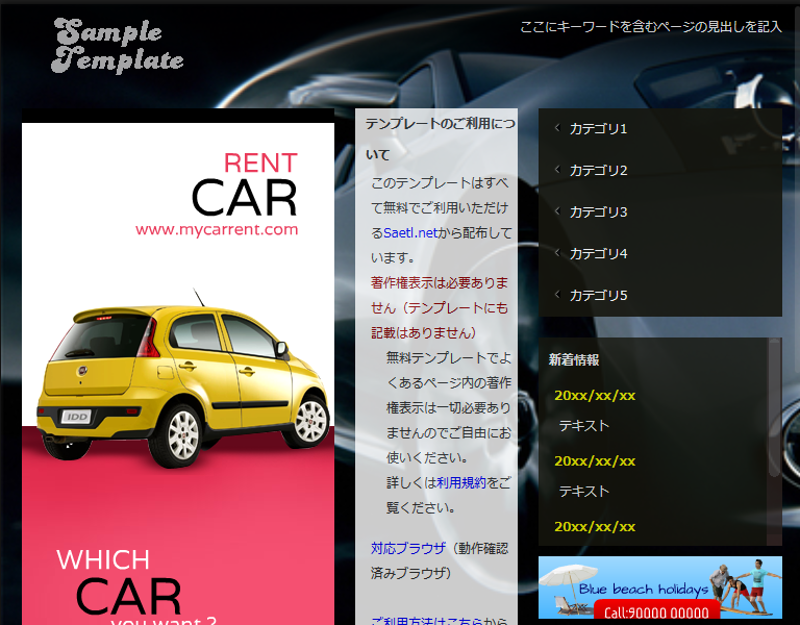Click the first 20xx/xx/xx news date
Viewport: 800px width, 625px height.
[x=595, y=395]
